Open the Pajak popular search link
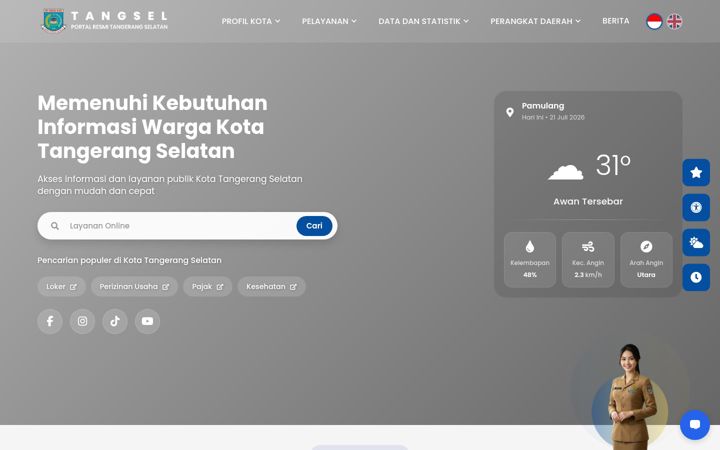Image resolution: width=720 pixels, height=450 pixels. (208, 287)
